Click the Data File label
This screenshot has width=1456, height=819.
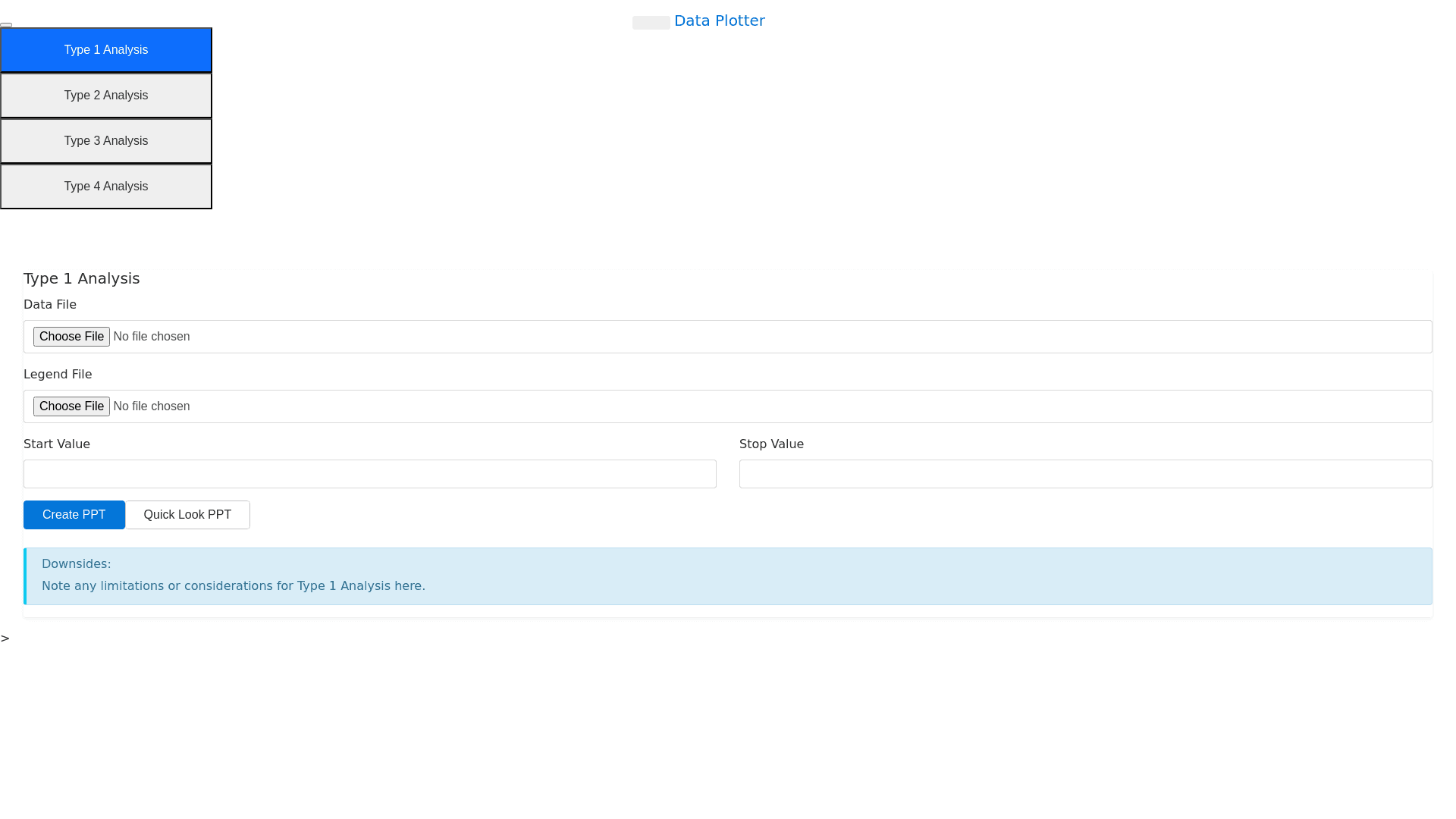coord(50,305)
